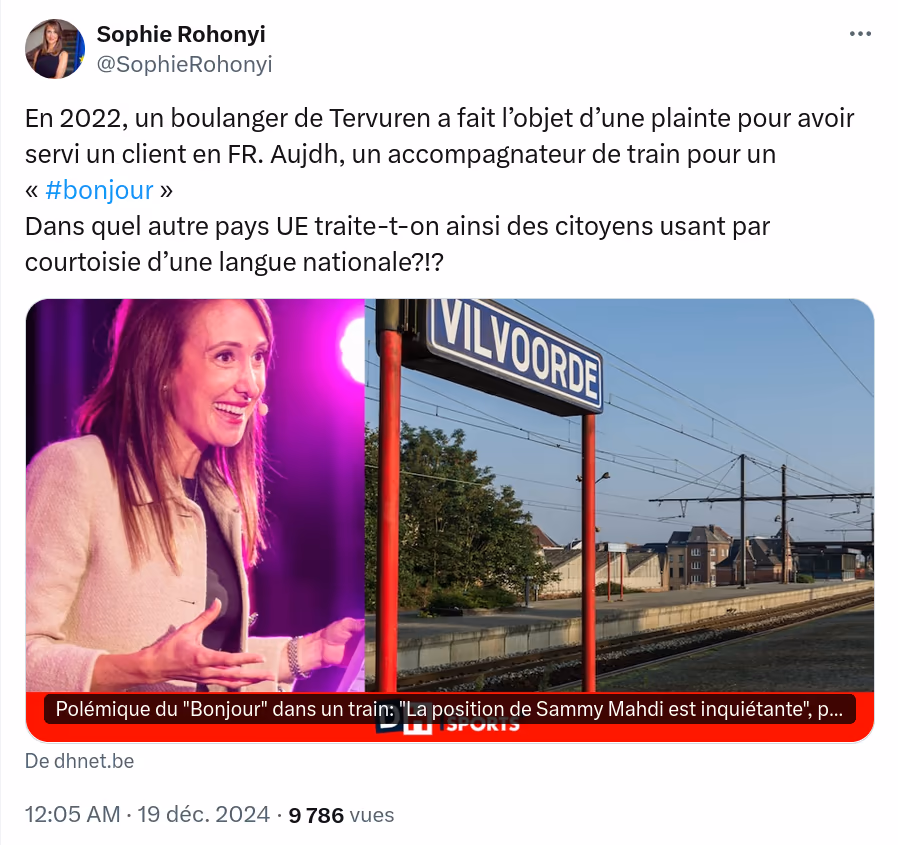Image resolution: width=898 pixels, height=845 pixels.
Task: Open the 'Polémique du Bonjour' headline caption
Action: click(x=449, y=709)
